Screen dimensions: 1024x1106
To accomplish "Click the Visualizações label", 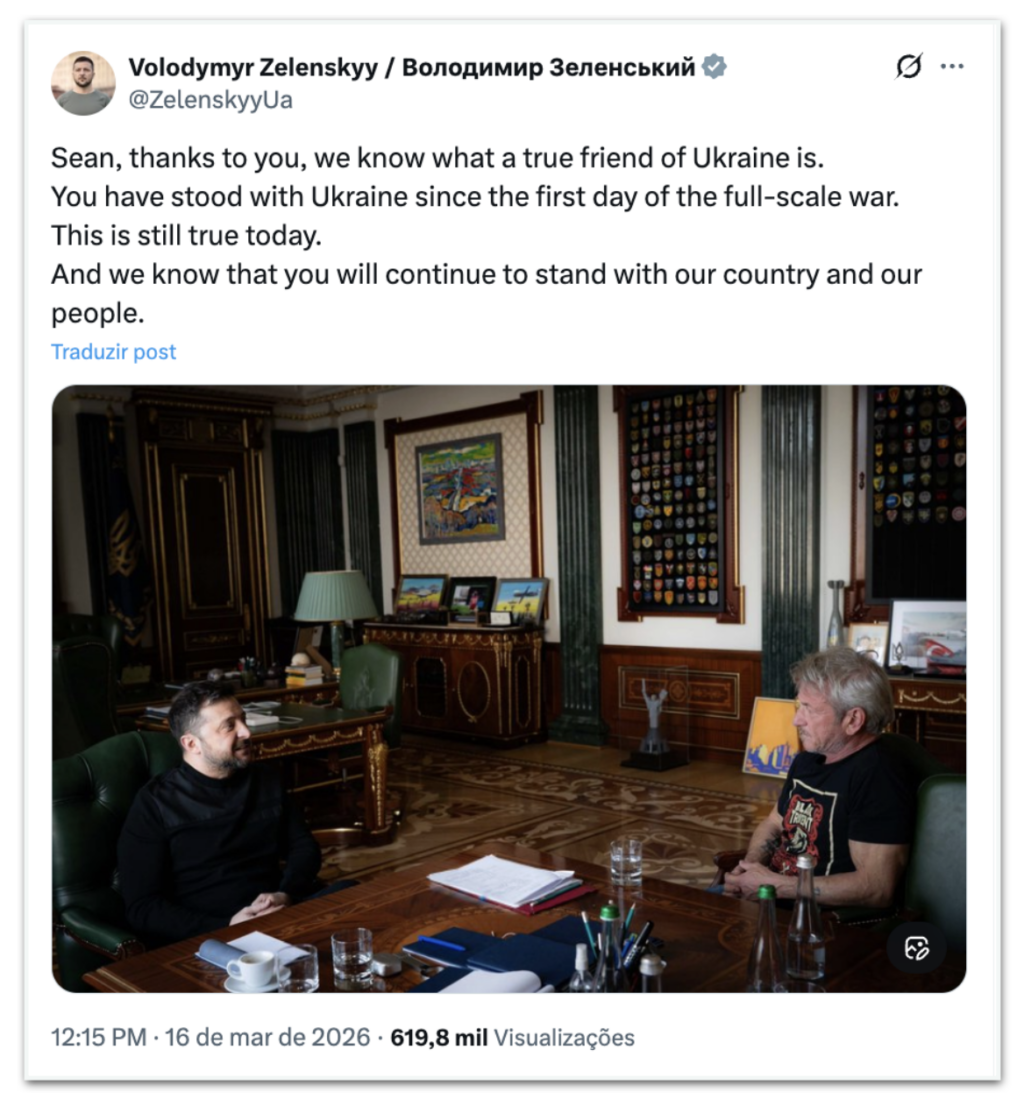I will (564, 1037).
